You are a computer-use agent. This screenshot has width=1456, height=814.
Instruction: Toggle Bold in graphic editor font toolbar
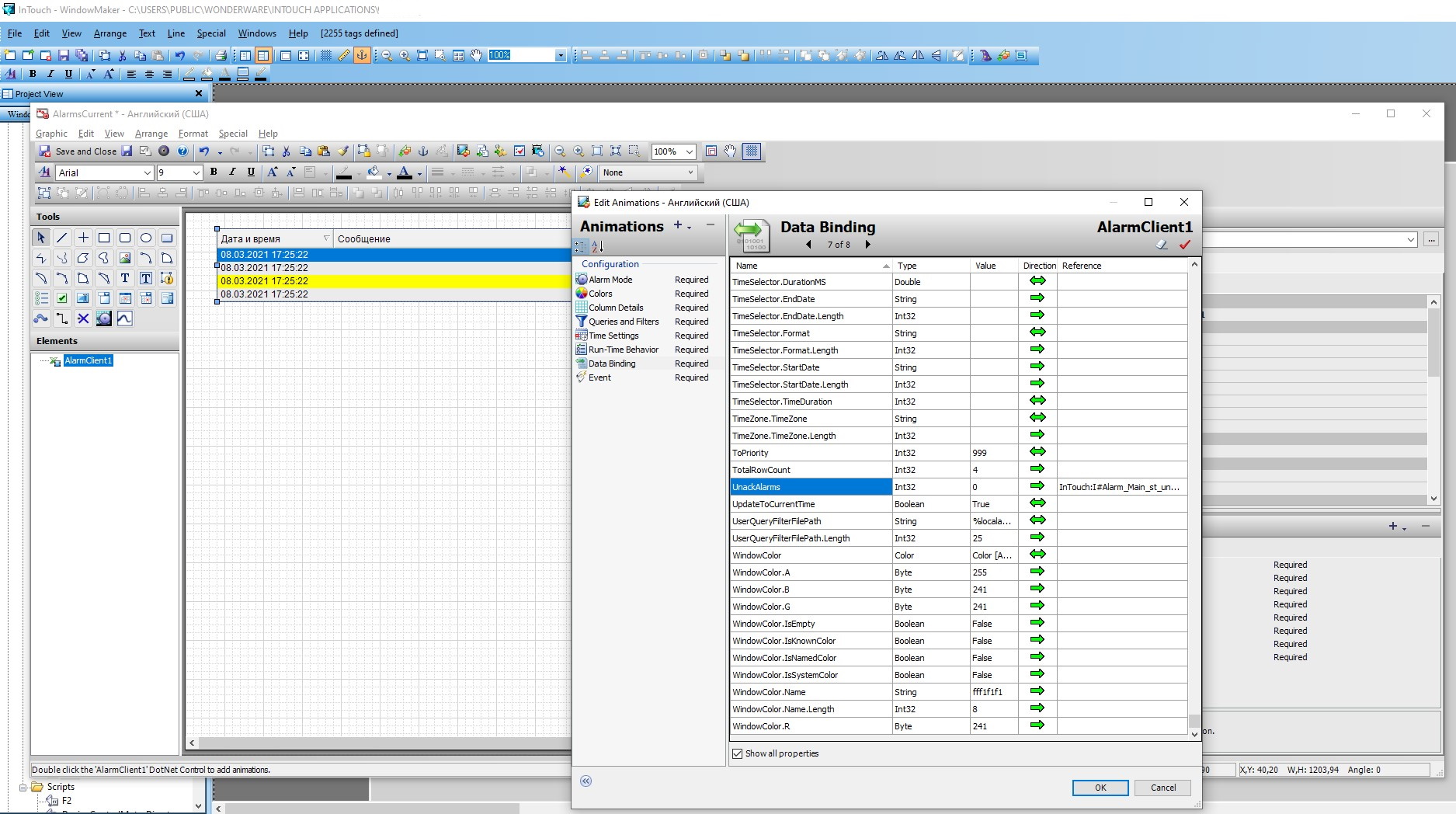click(x=214, y=172)
